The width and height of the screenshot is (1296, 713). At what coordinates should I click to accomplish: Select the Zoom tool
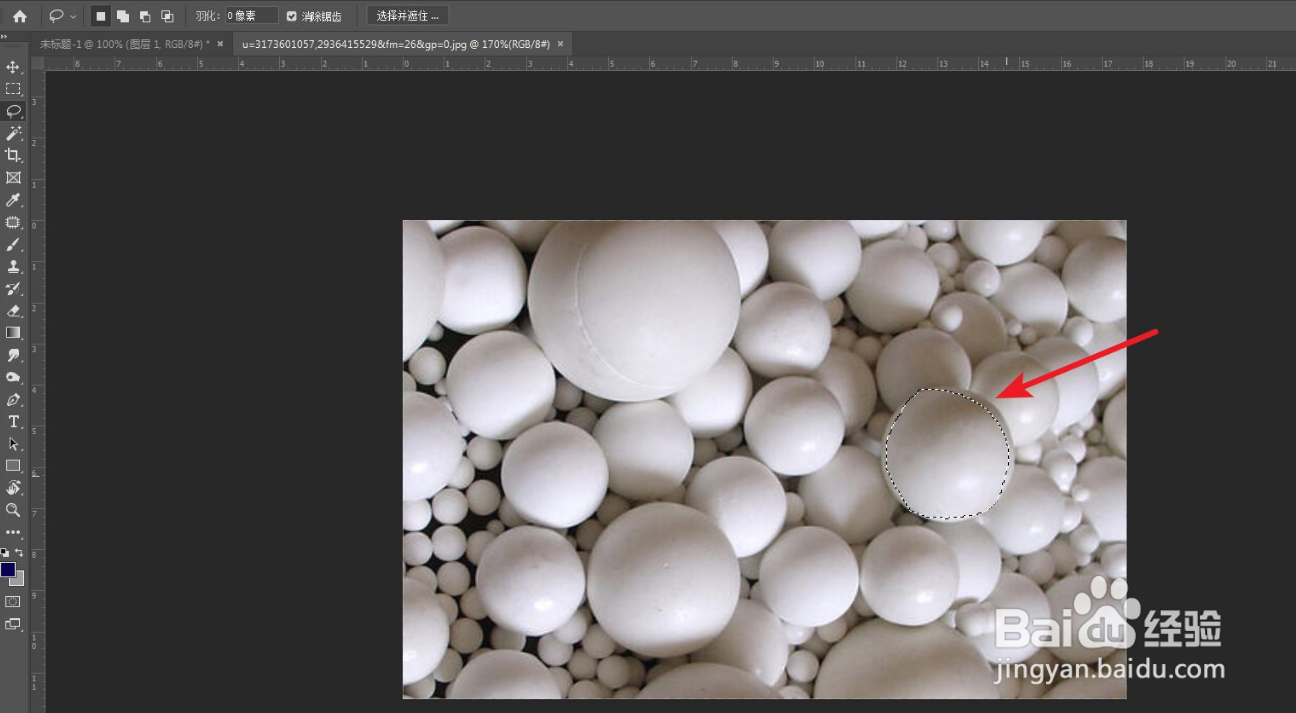coord(13,509)
